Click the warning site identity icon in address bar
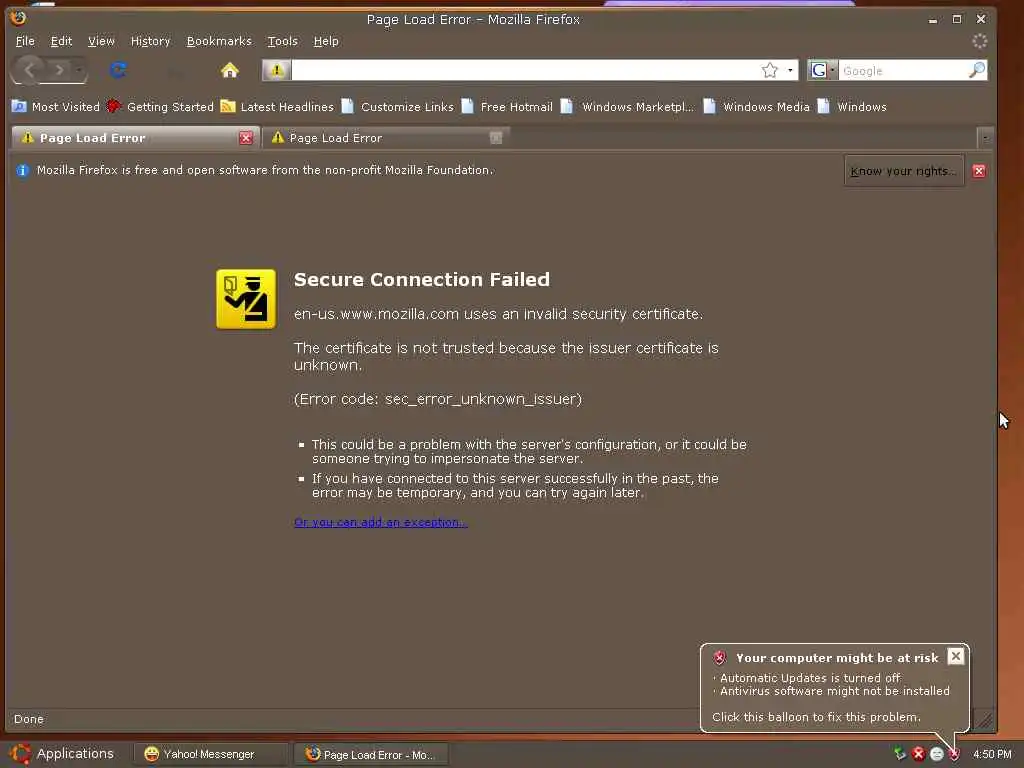The width and height of the screenshot is (1024, 768). click(x=277, y=70)
